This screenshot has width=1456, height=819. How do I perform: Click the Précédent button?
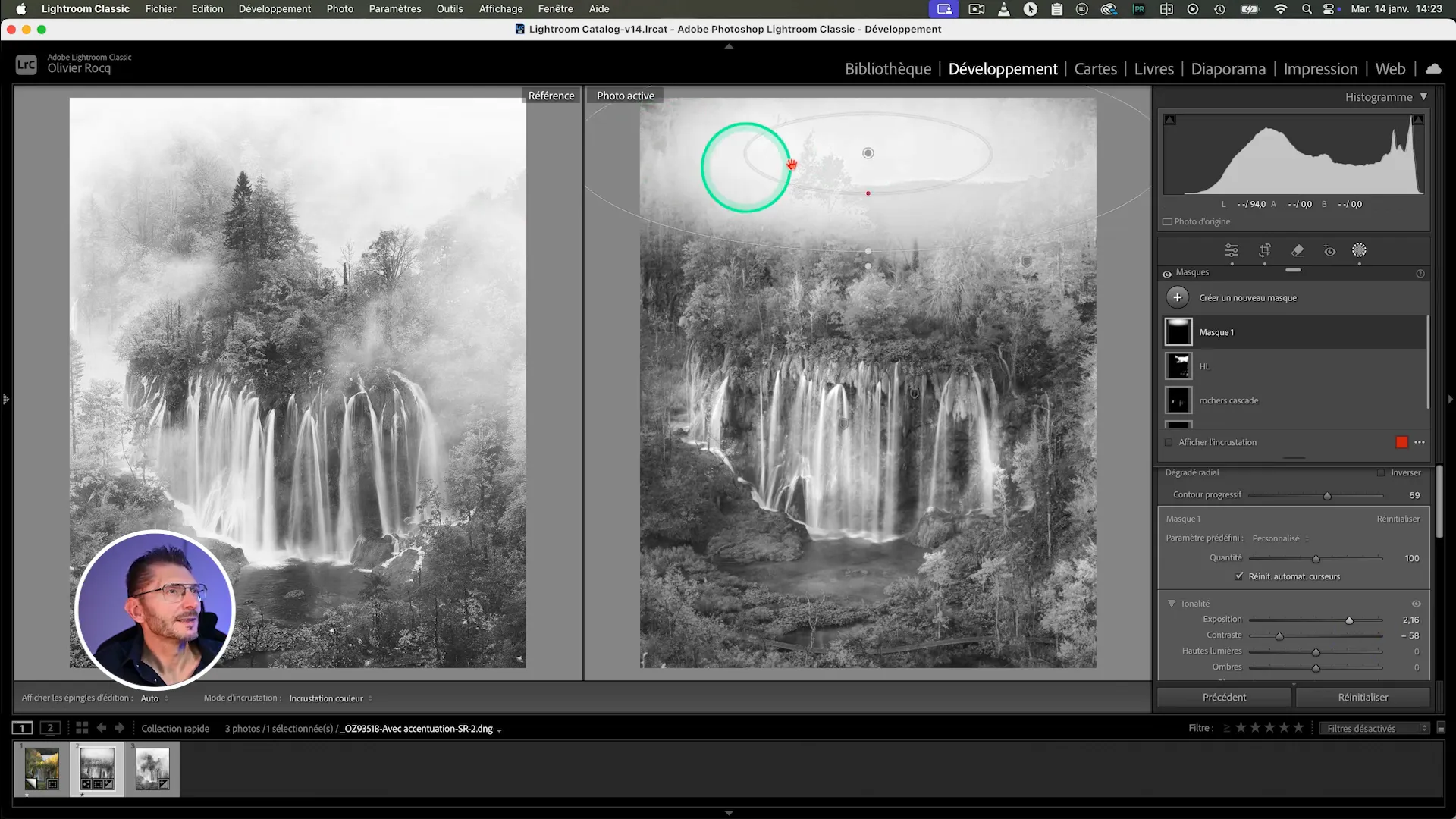[x=1224, y=697]
